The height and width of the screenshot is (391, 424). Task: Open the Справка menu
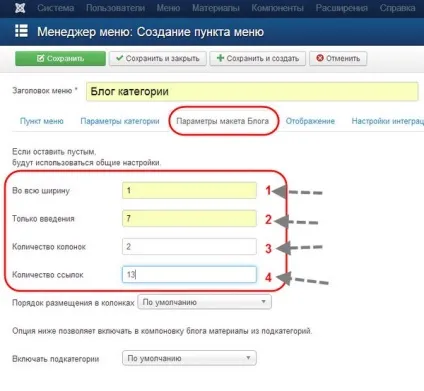coord(397,8)
